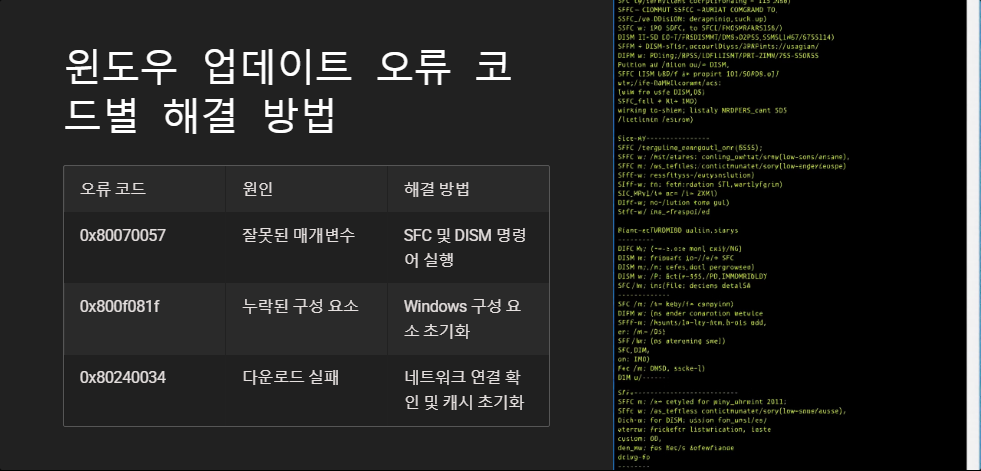Click error code 0x80240034 cell
The image size is (981, 471).
click(145, 390)
